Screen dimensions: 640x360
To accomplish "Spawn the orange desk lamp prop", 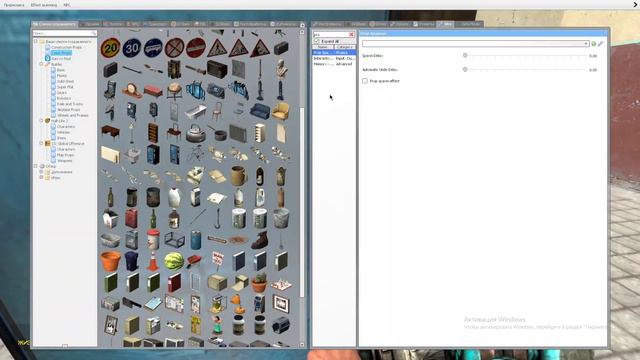I will click(238, 303).
